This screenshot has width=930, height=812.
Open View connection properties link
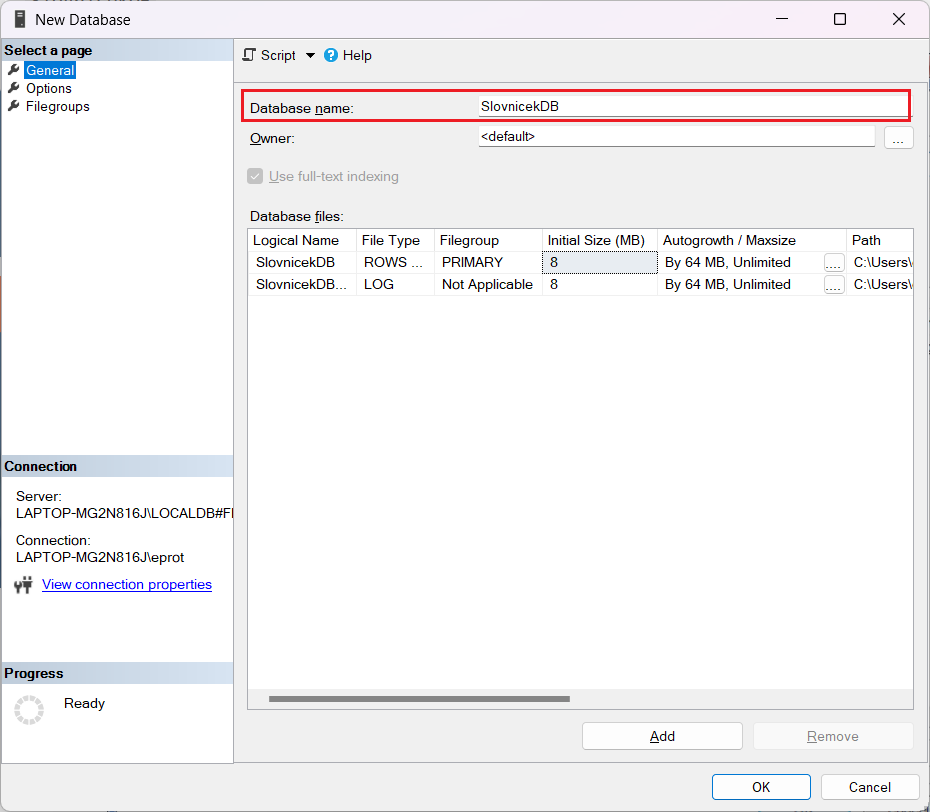point(126,584)
